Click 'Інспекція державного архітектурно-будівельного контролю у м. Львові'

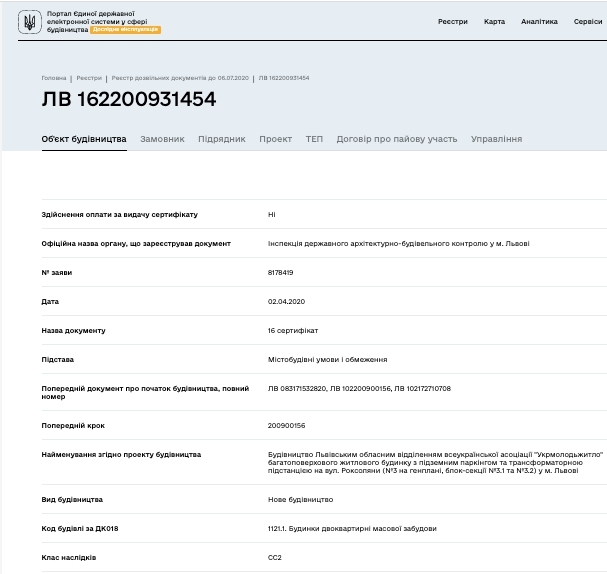click(x=398, y=243)
